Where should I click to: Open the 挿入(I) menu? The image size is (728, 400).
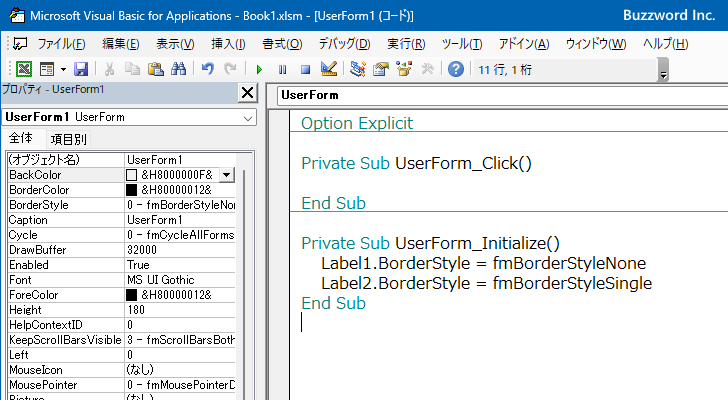pos(228,44)
